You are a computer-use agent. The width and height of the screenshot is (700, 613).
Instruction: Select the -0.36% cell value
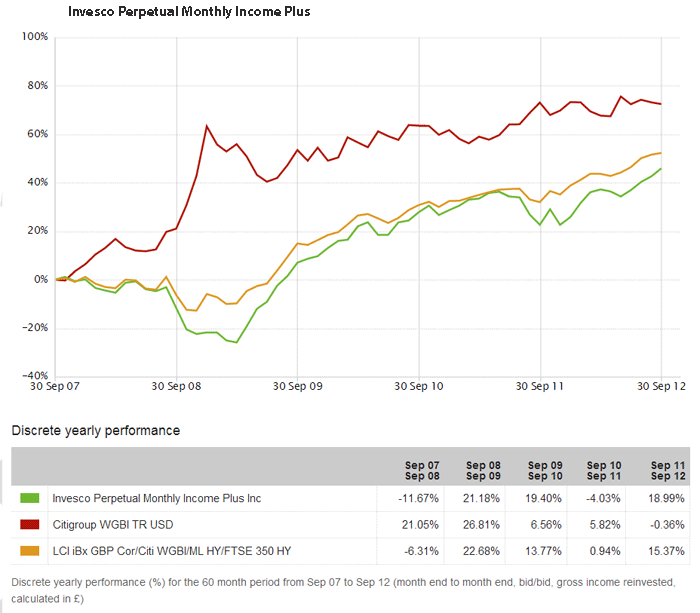coord(667,525)
